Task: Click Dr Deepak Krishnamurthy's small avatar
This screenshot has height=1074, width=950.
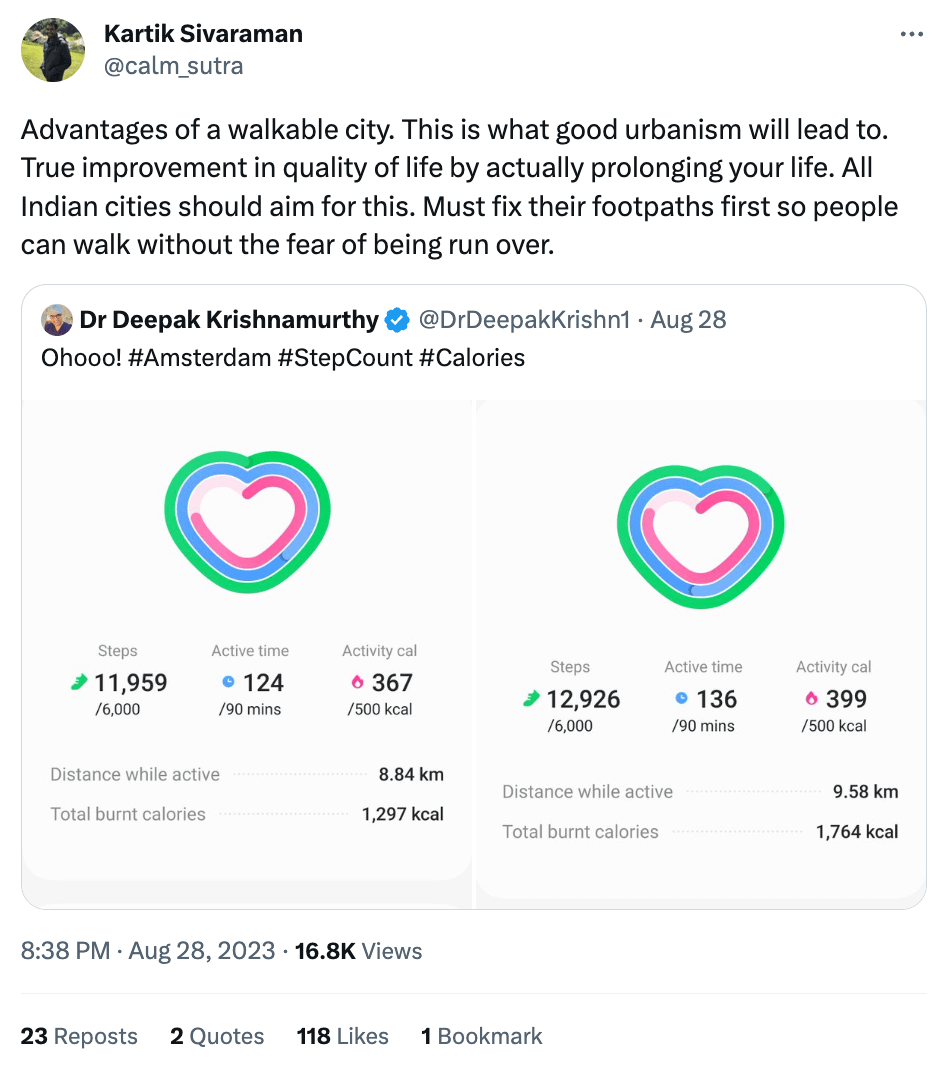Action: tap(57, 320)
